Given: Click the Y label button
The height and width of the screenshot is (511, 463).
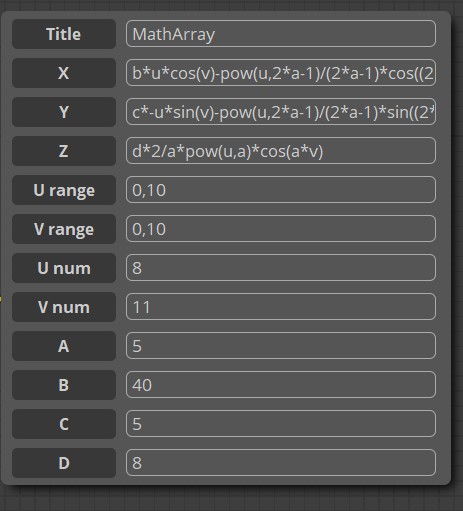Looking at the screenshot, I should [64, 112].
